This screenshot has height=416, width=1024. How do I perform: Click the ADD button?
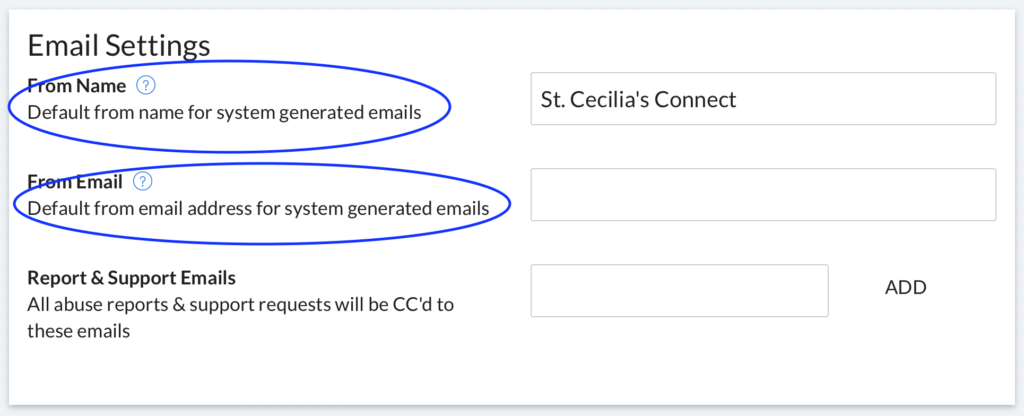(x=906, y=287)
